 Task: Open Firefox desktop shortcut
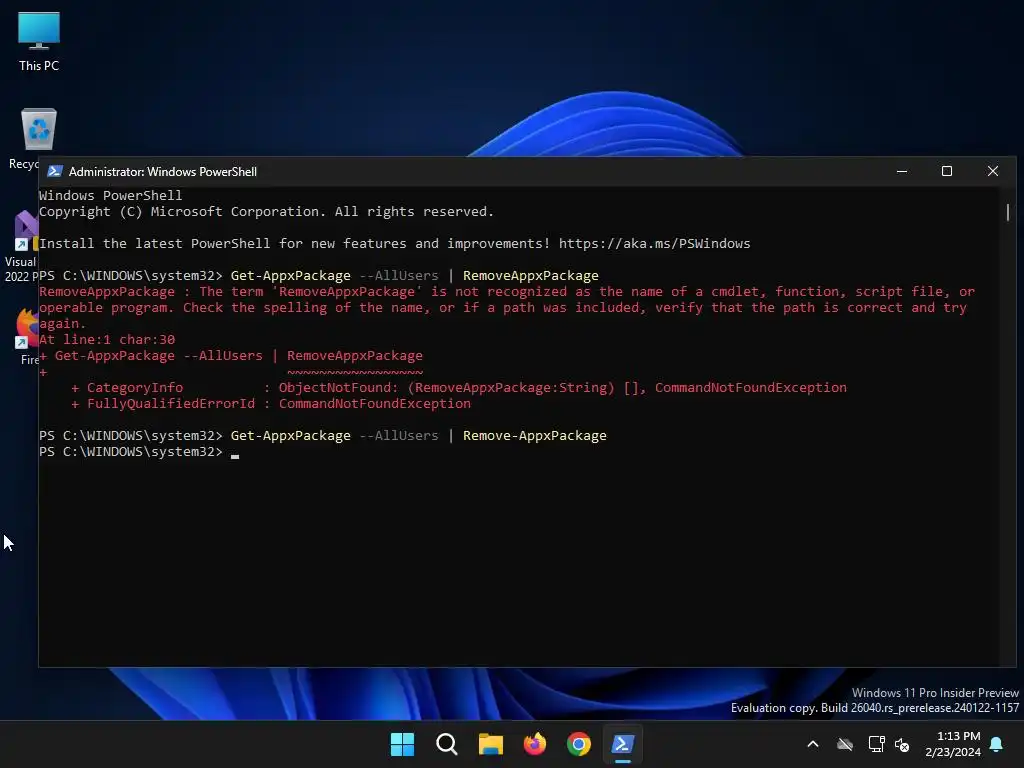(27, 336)
